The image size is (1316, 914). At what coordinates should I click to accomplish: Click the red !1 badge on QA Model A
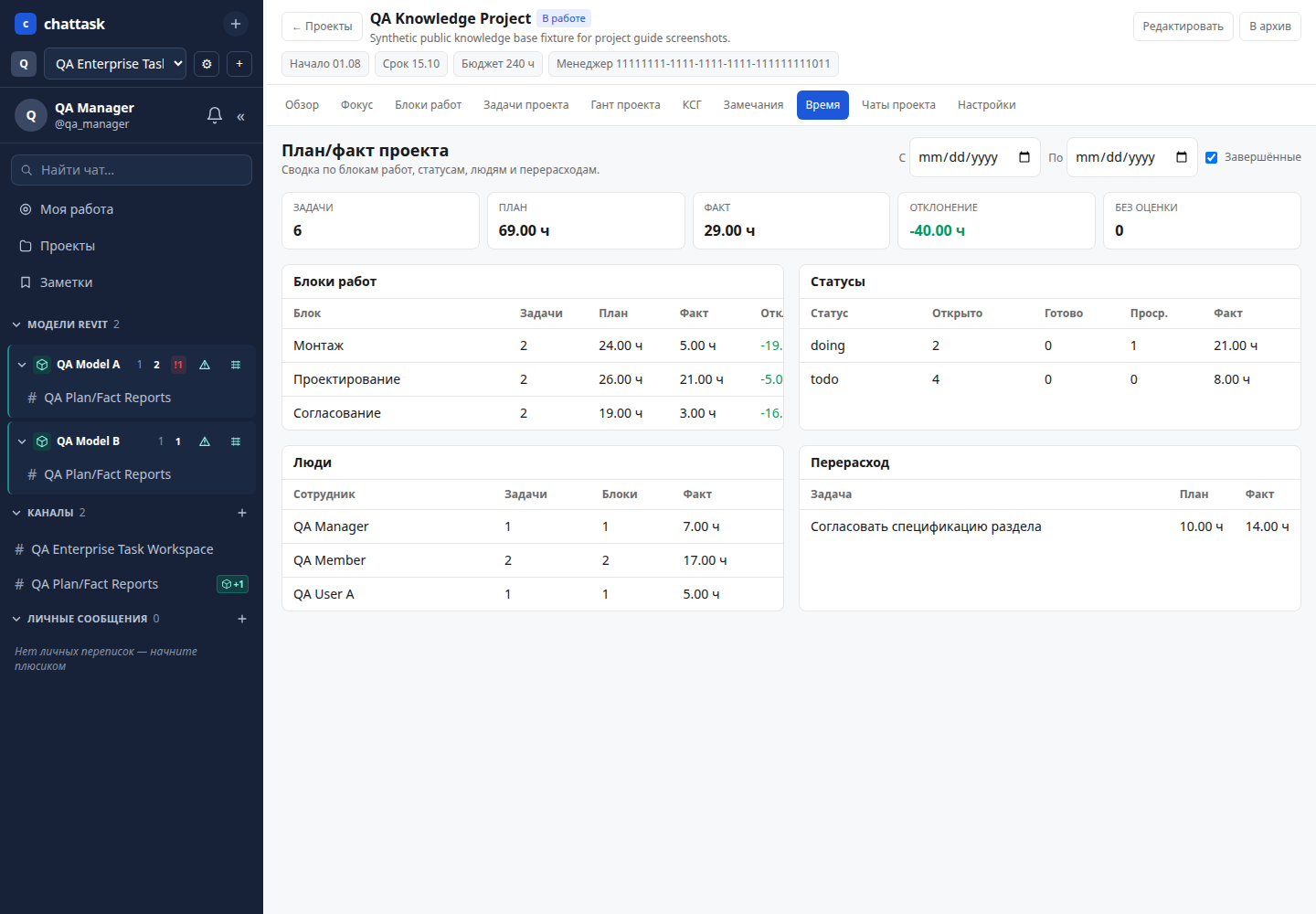tap(178, 365)
